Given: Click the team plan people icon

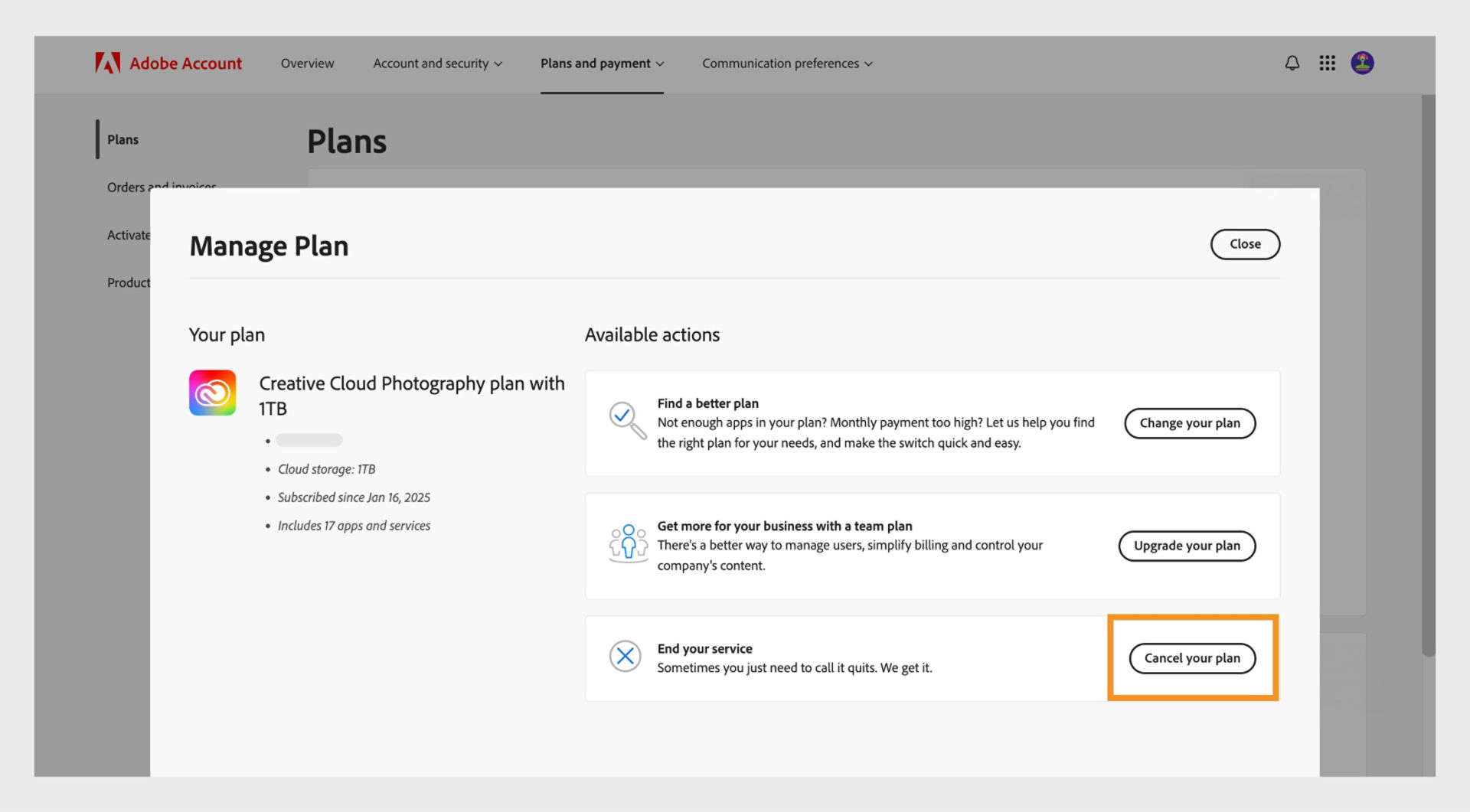Looking at the screenshot, I should (628, 544).
